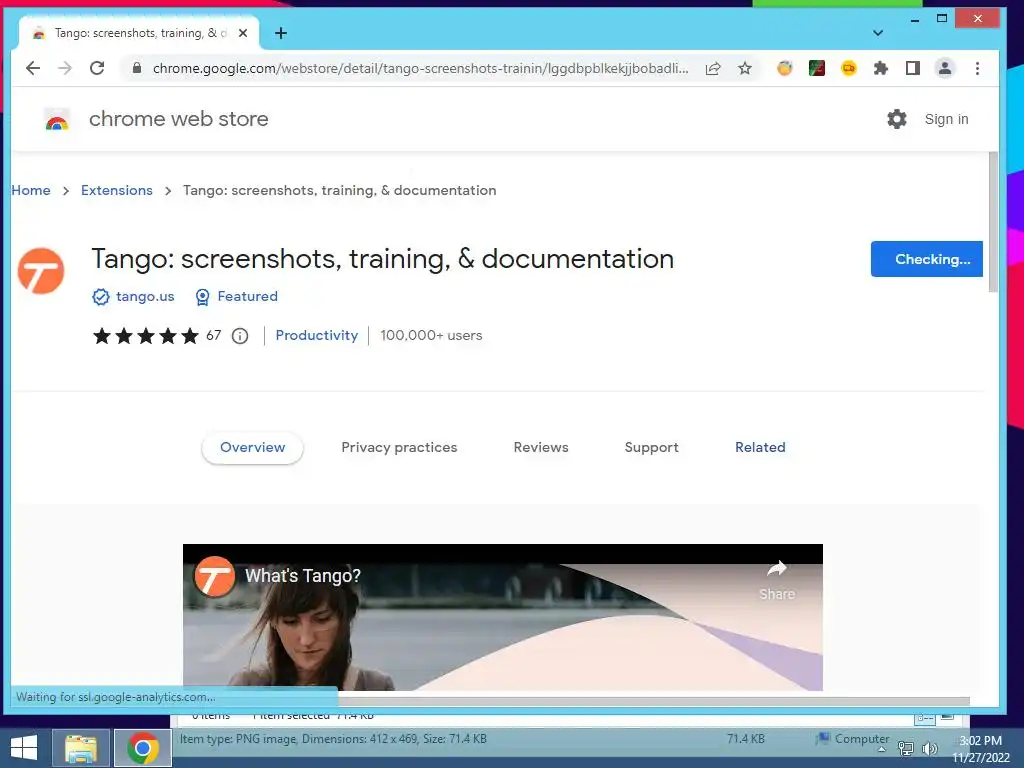Click the rating info circle icon

point(240,336)
